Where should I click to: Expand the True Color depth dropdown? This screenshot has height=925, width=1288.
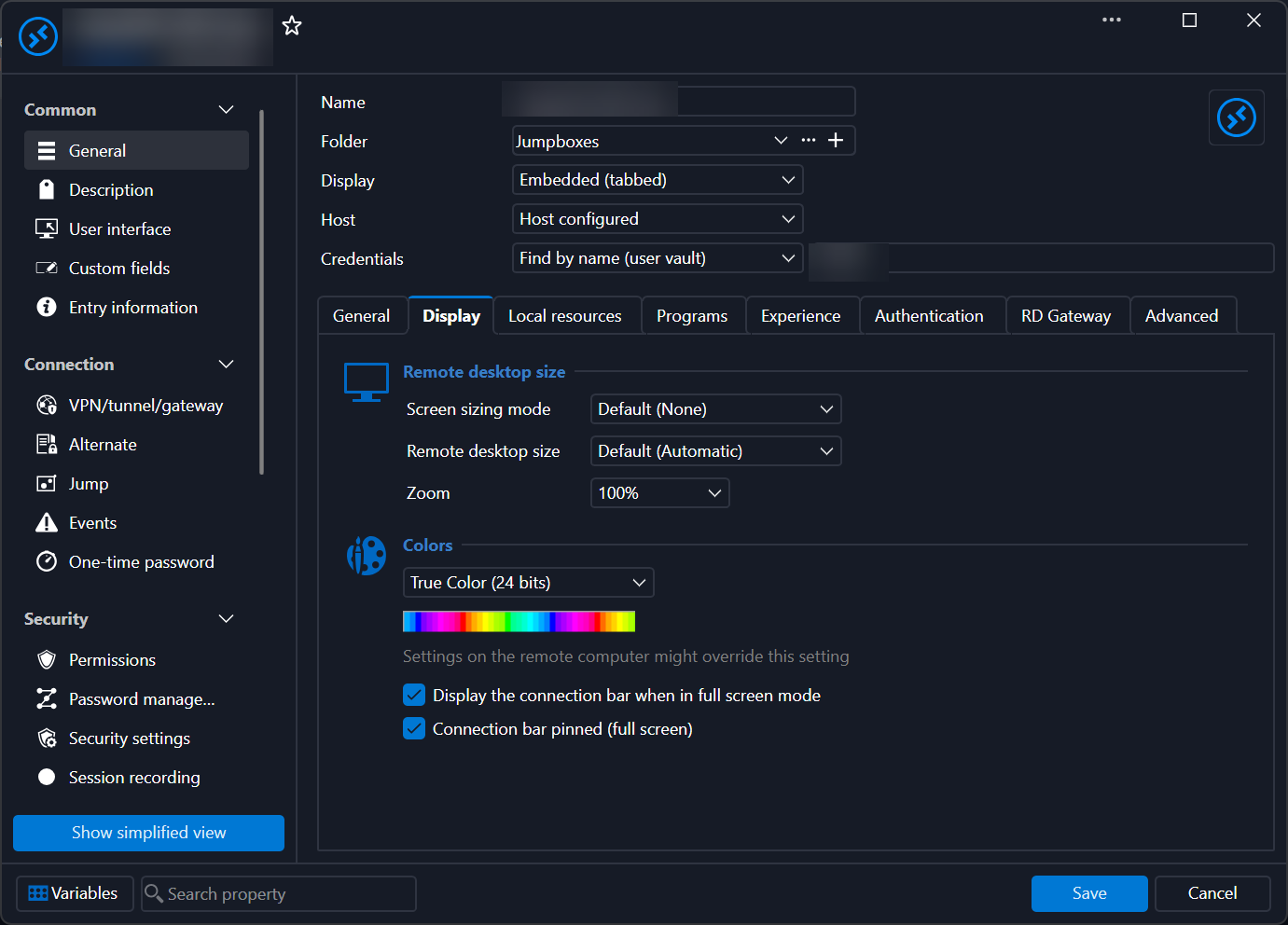[x=529, y=583]
